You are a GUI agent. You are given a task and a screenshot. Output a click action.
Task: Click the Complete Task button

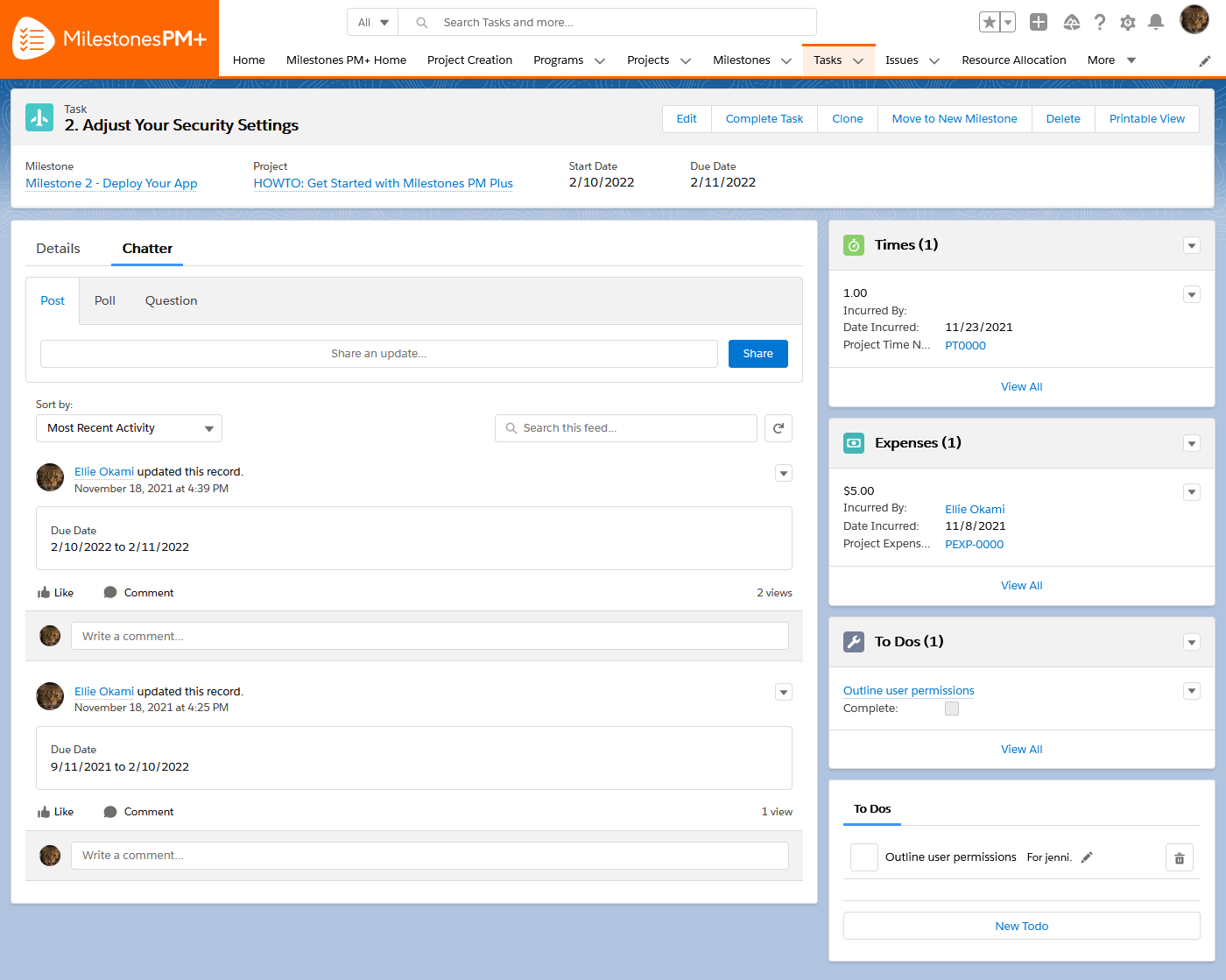764,119
